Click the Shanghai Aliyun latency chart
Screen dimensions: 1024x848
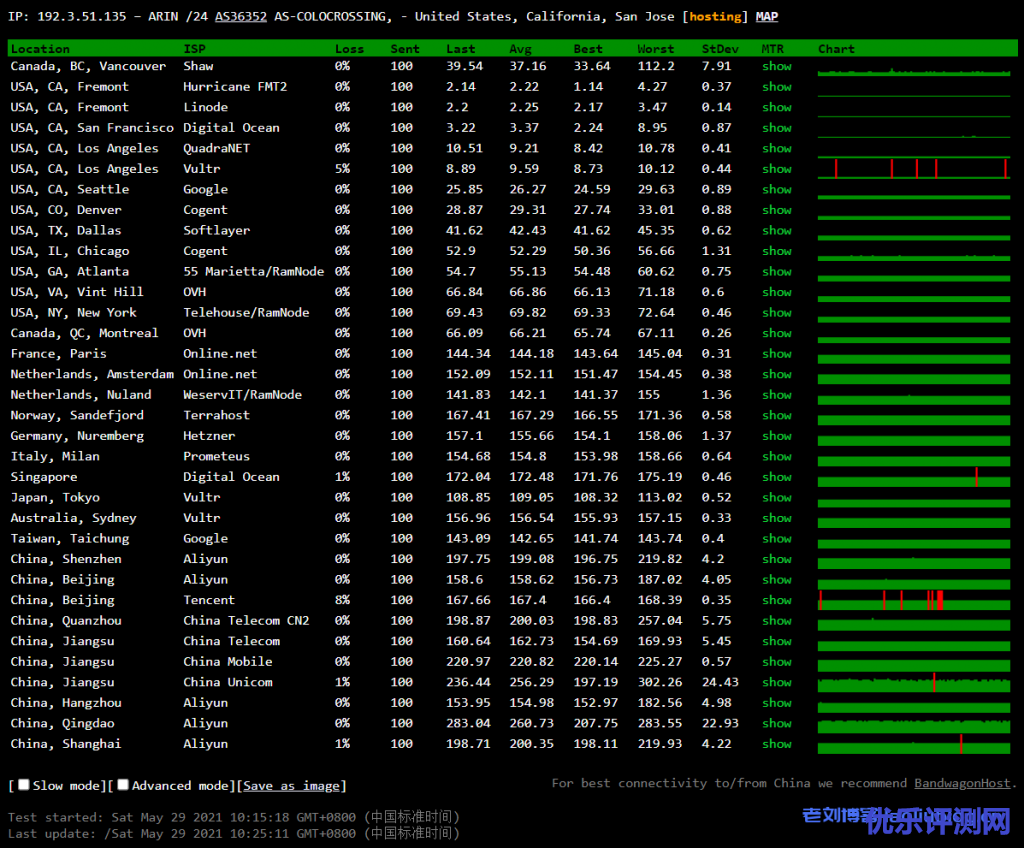(x=913, y=744)
